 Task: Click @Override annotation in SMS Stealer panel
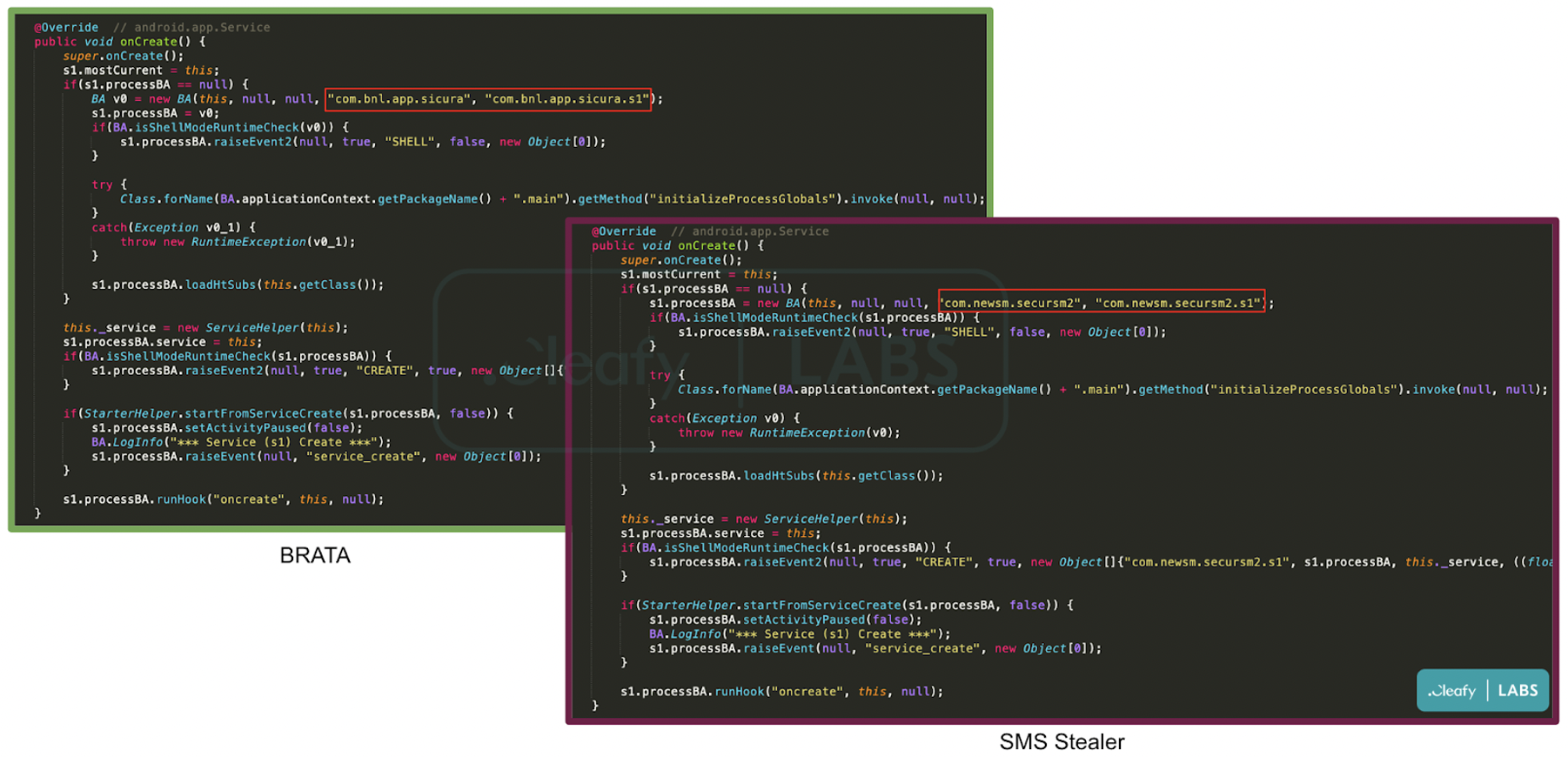click(x=624, y=231)
